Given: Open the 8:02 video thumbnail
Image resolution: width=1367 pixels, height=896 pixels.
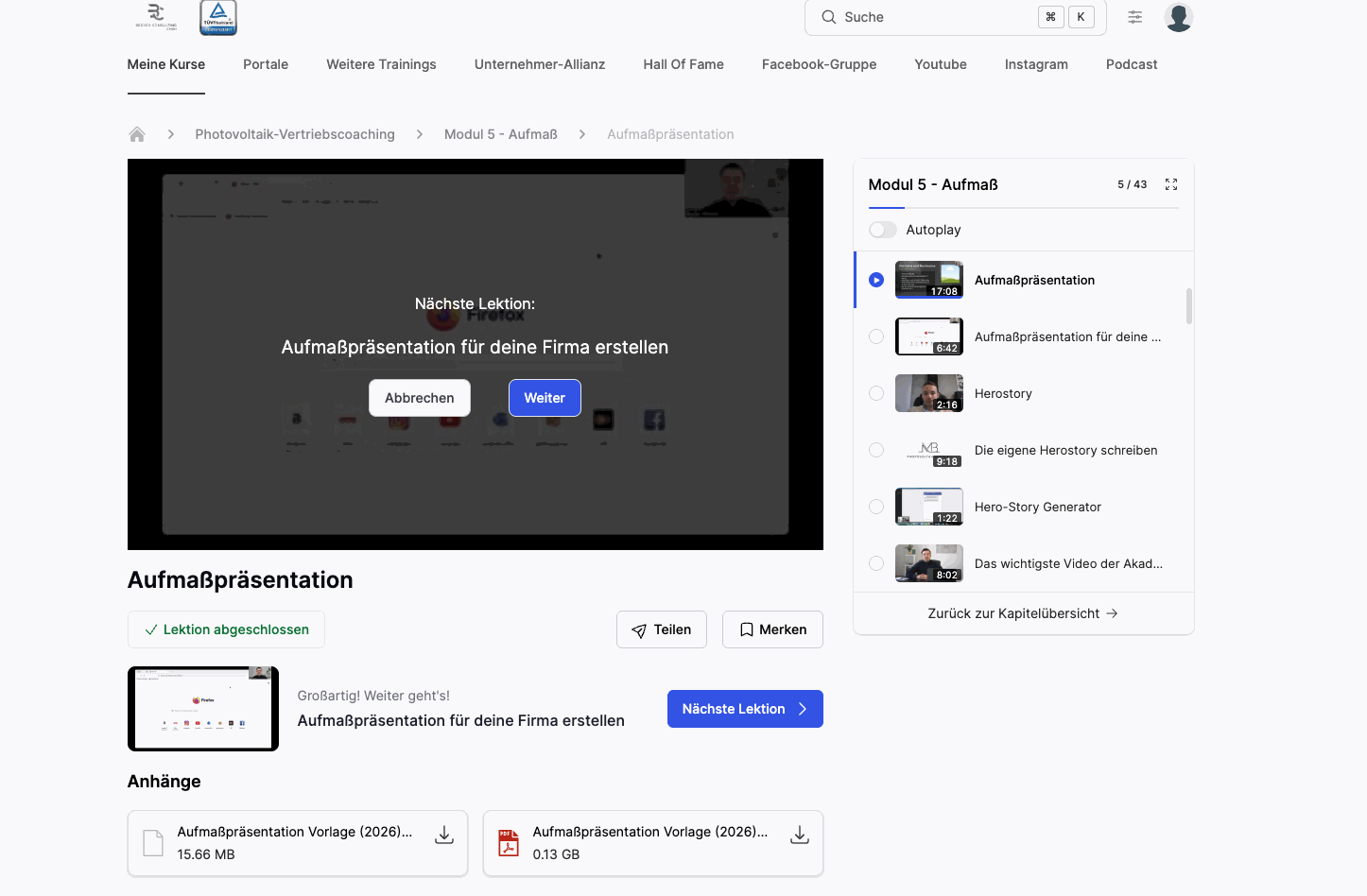Looking at the screenshot, I should pos(929,563).
